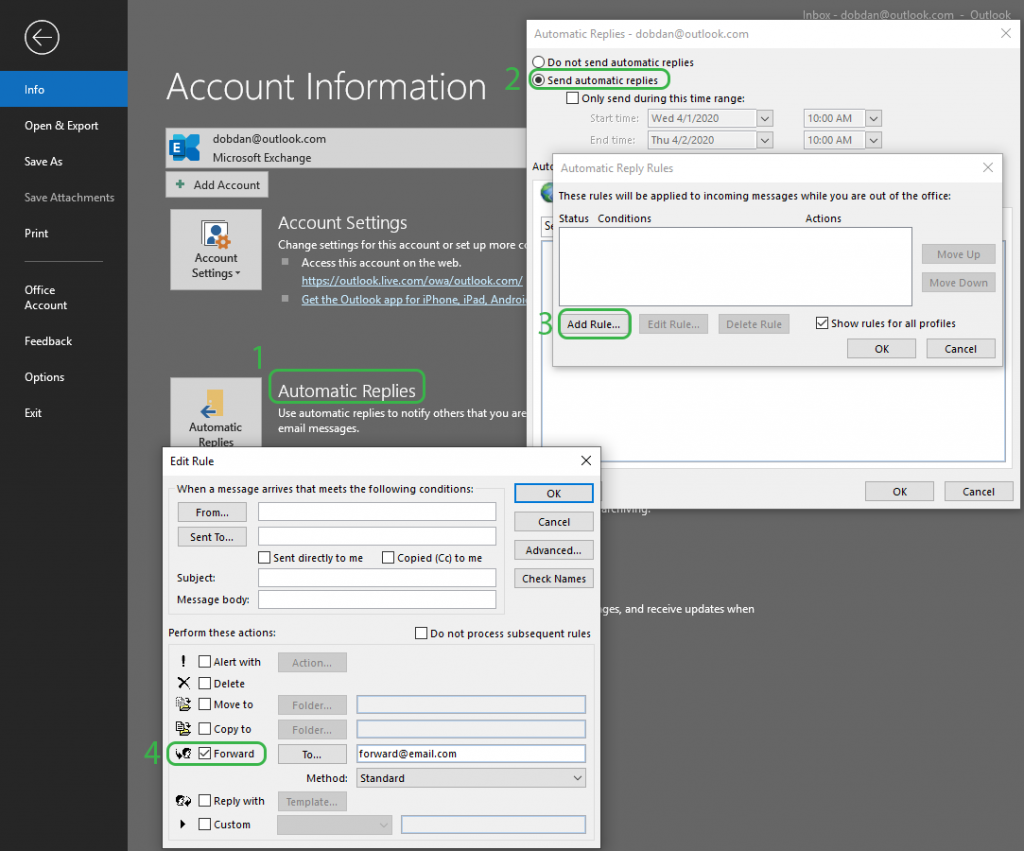Open the outlook.live.com/owa link

[x=412, y=281]
